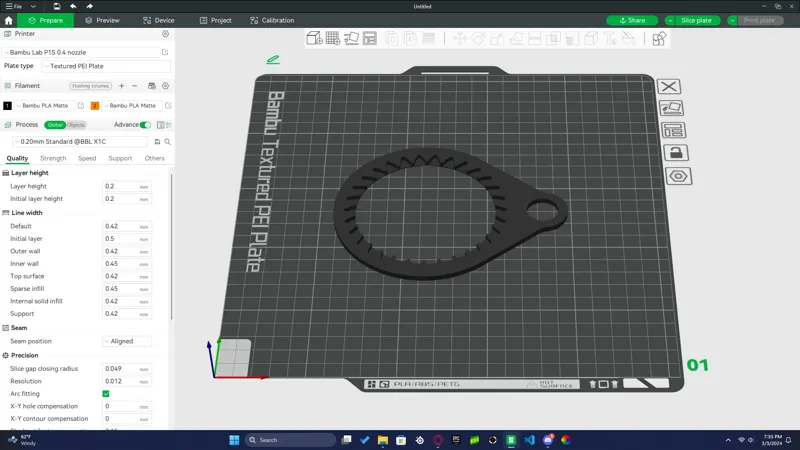This screenshot has width=800, height=450.
Task: Click the AMS filament sync icon
Action: click(x=152, y=86)
